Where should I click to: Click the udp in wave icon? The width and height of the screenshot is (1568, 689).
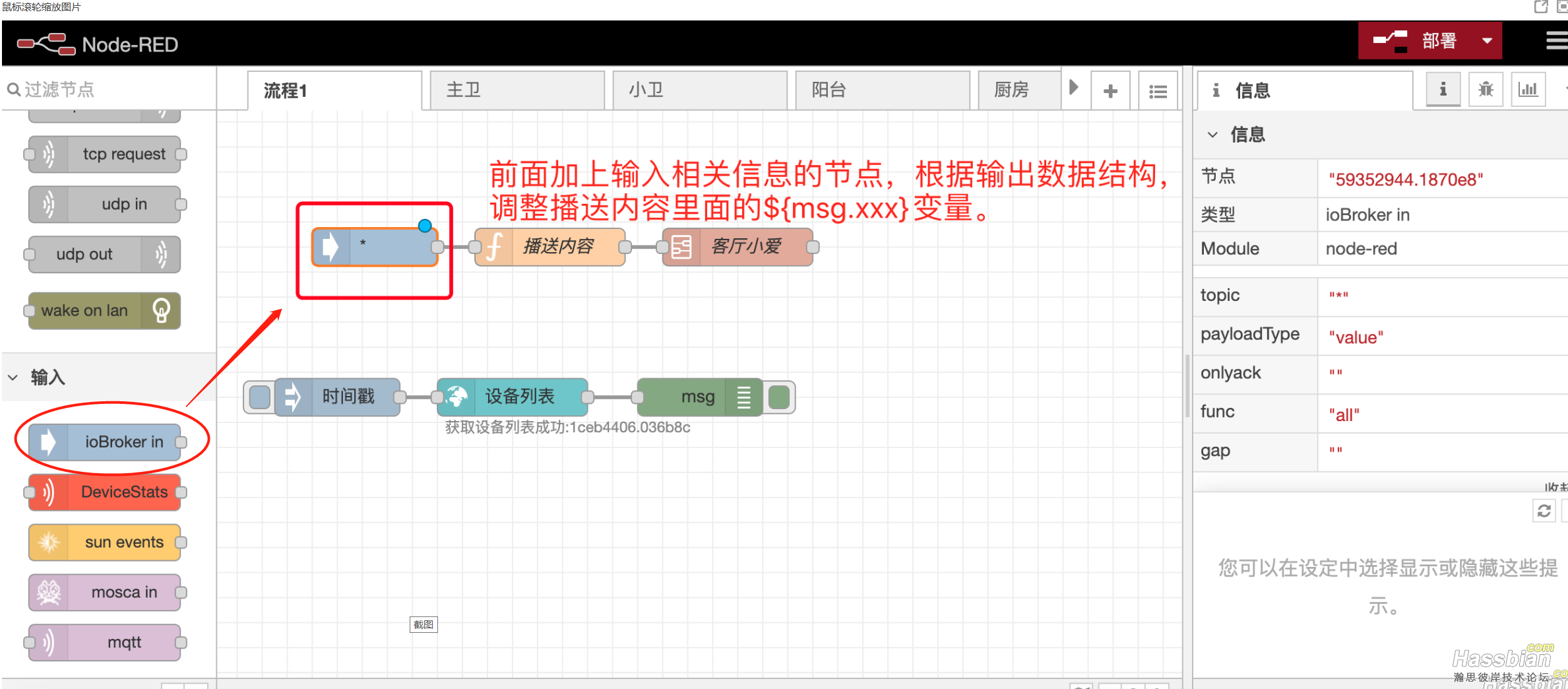(49, 205)
